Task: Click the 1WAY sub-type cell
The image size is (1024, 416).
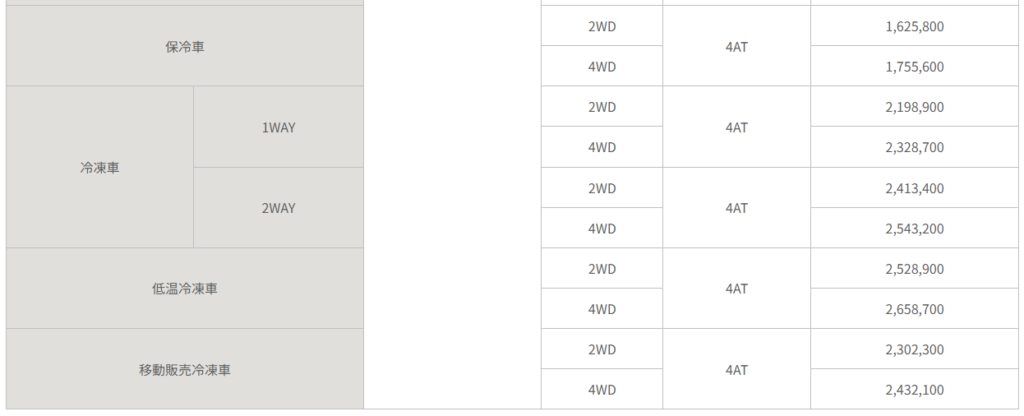Action: pyautogui.click(x=278, y=127)
